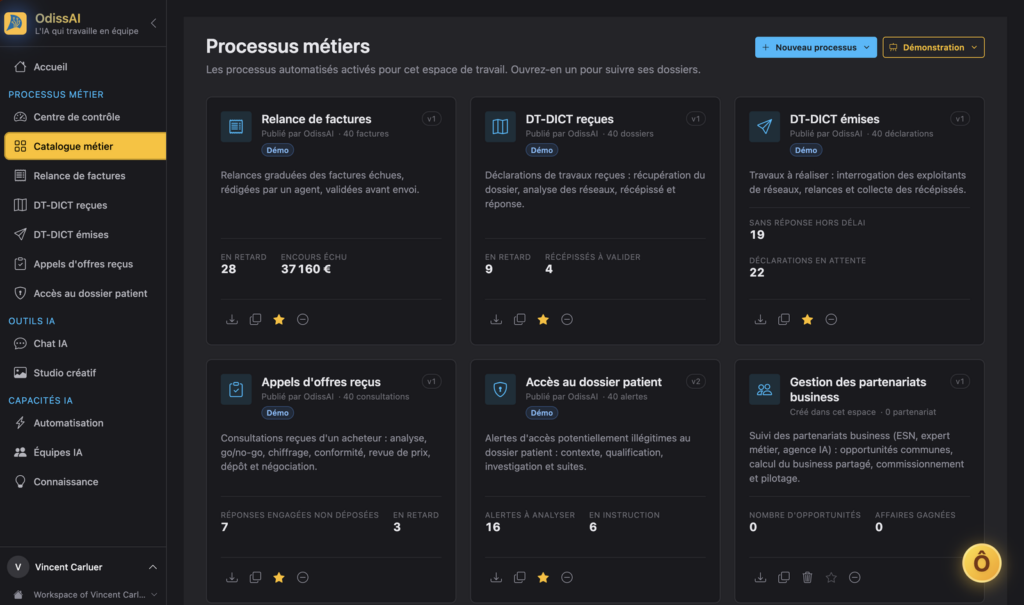The width and height of the screenshot is (1024, 605).
Task: Open the DT-DICT reçues card title
Action: 569,119
